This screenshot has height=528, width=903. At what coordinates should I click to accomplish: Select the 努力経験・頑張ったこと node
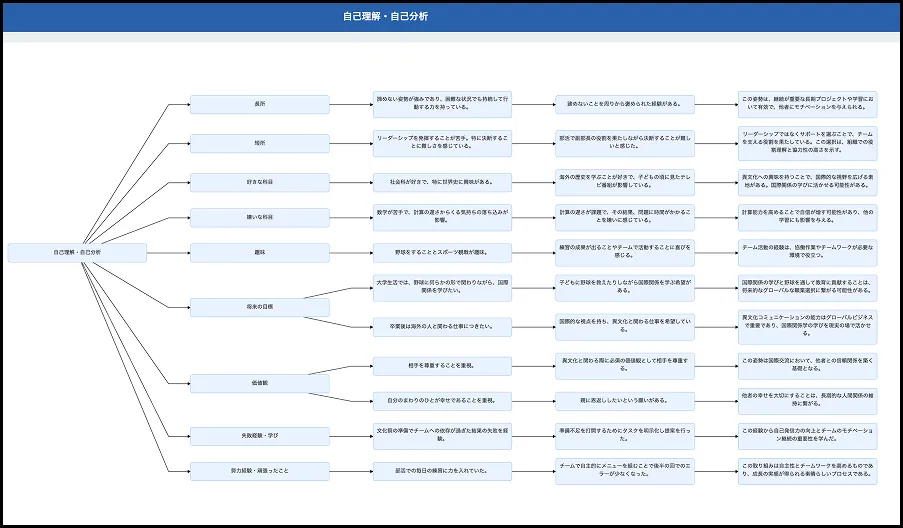click(260, 471)
